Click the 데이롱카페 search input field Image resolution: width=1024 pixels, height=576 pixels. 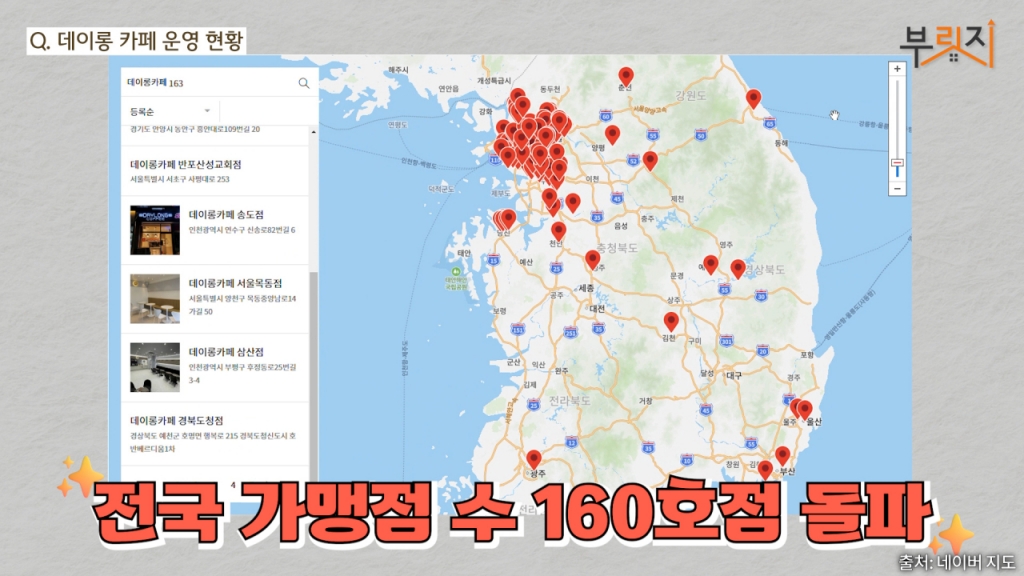coord(210,83)
